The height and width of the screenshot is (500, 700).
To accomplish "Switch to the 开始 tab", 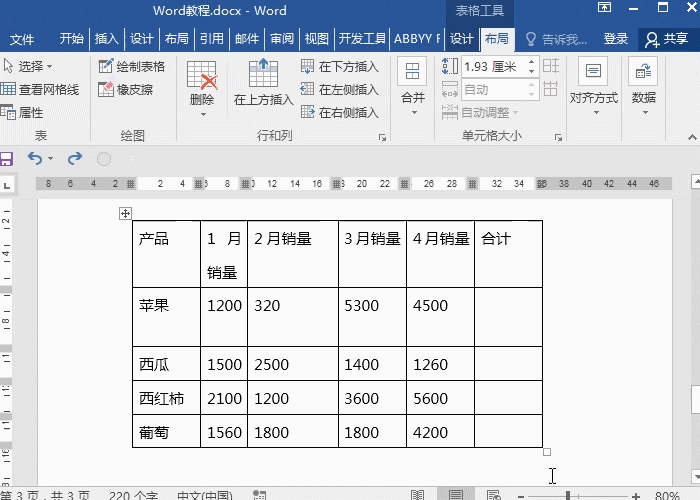I will tap(72, 39).
